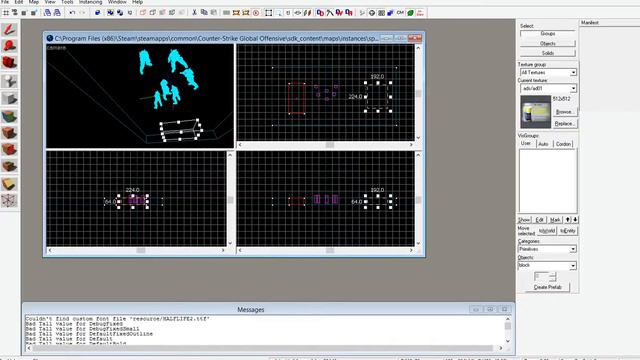Switch to the User VisGroups tab

click(526, 144)
